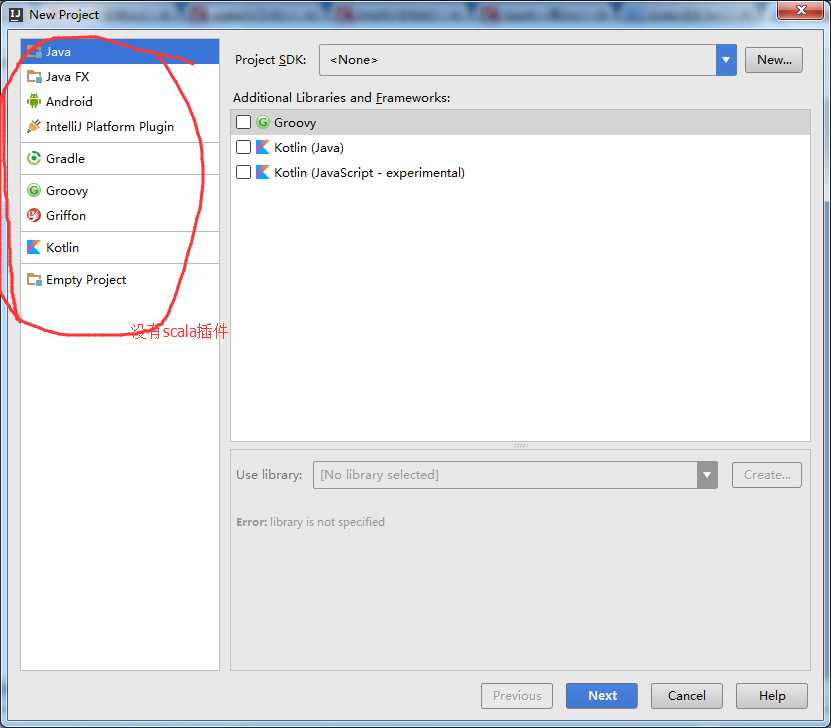This screenshot has height=728, width=831.
Task: Click Additional Libraries and Frameworks label
Action: click(342, 97)
